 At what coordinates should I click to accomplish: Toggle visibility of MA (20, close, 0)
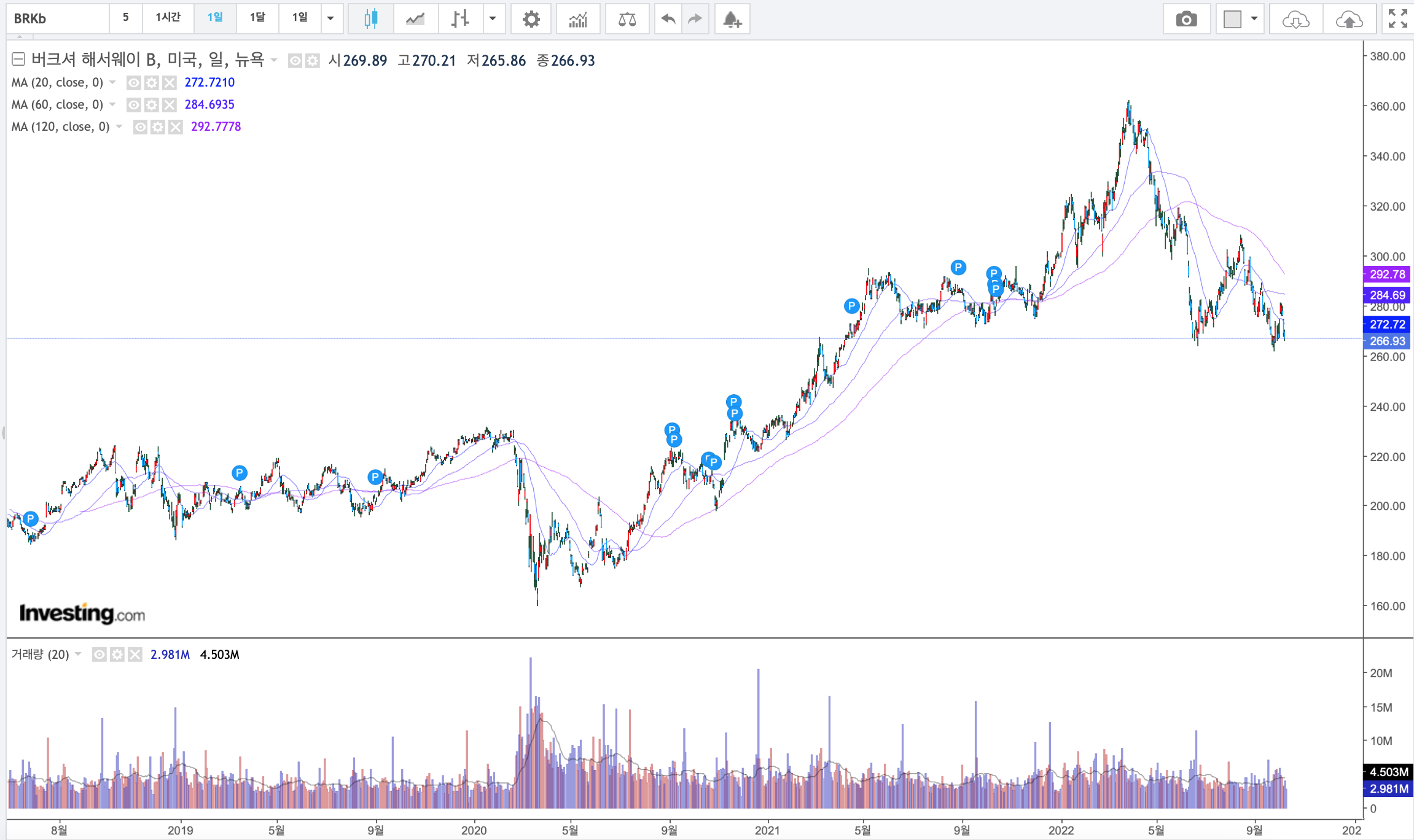tap(133, 82)
